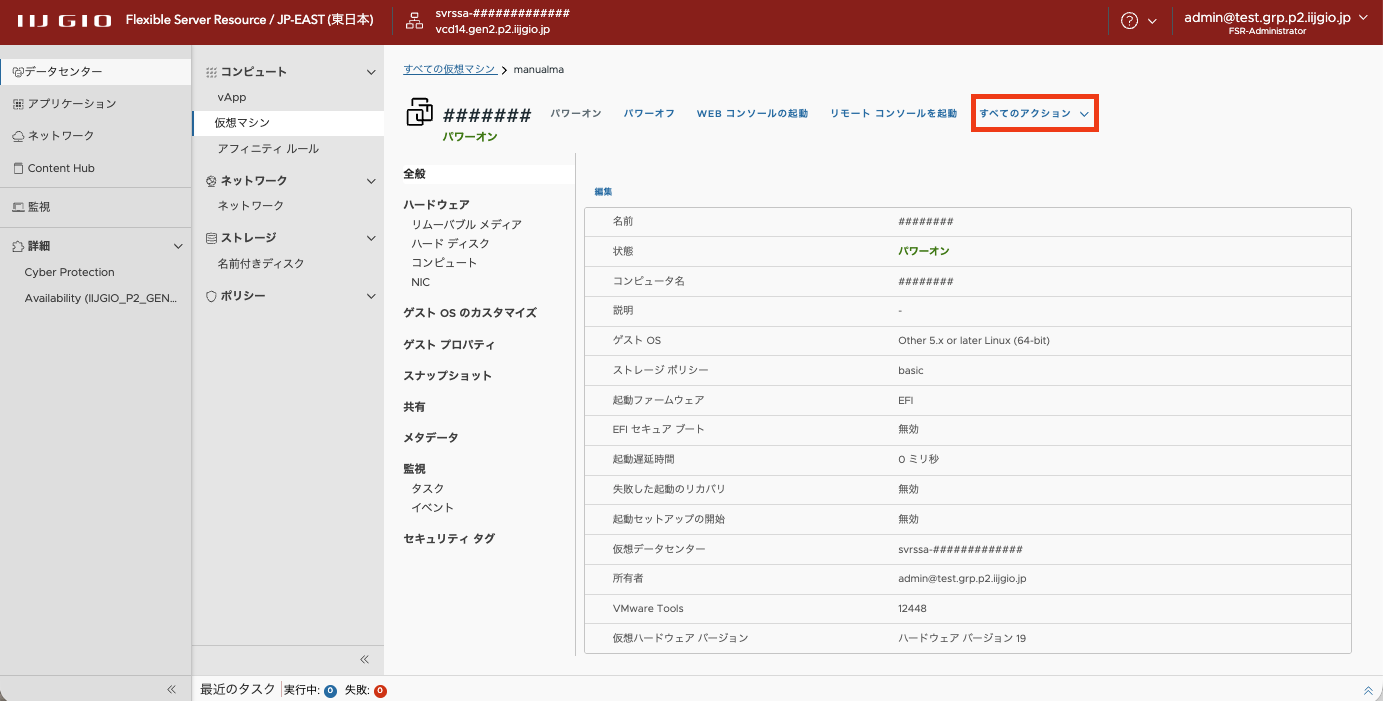
Task: Select 仮想マシン in compute menu
Action: [x=288, y=122]
